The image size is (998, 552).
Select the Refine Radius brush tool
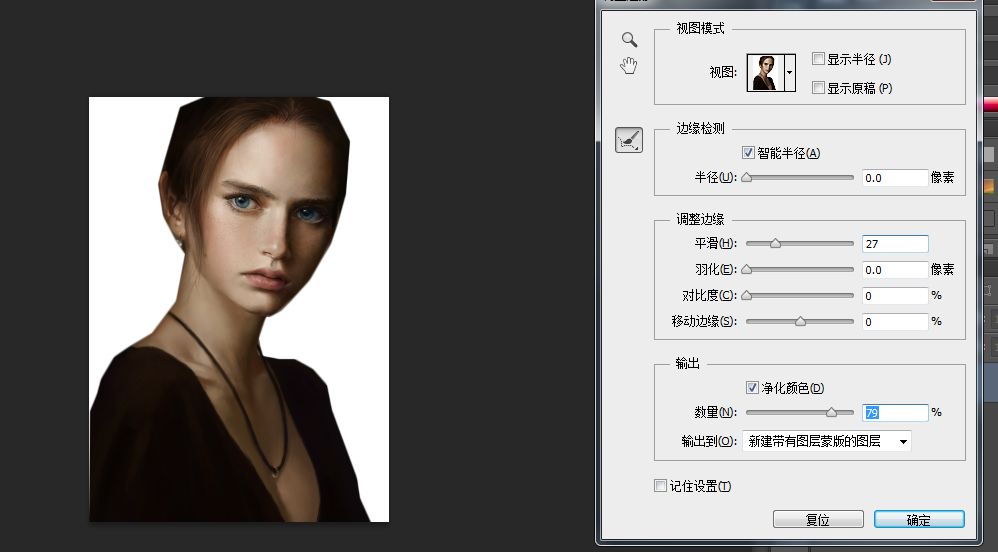coord(629,140)
